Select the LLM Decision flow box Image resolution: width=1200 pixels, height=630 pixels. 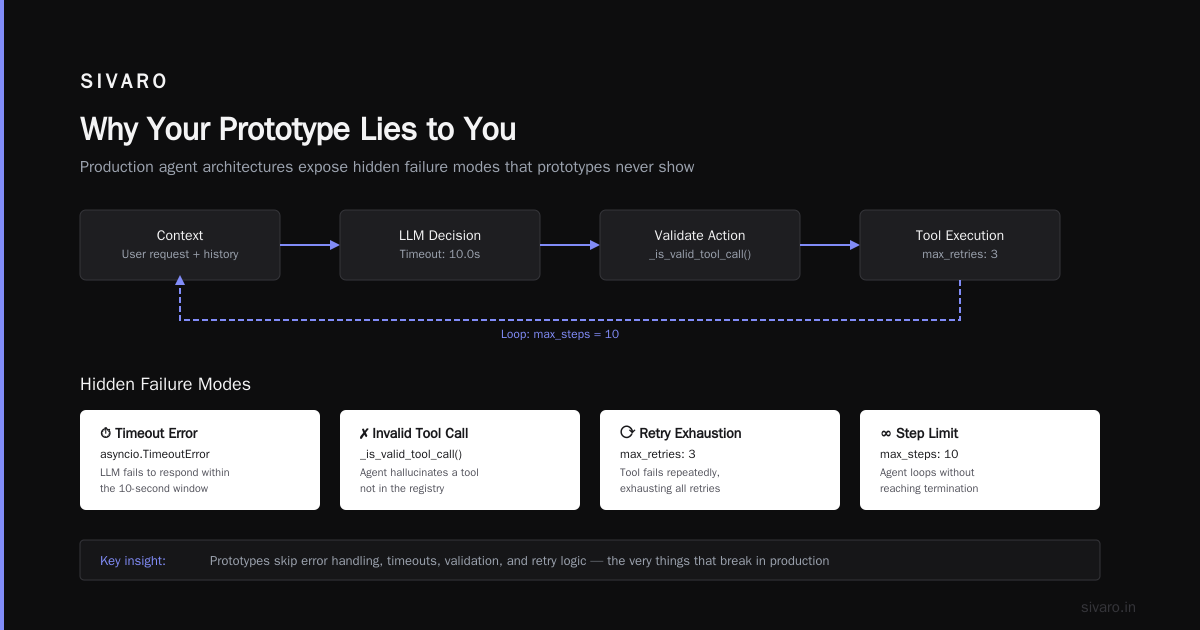(440, 245)
